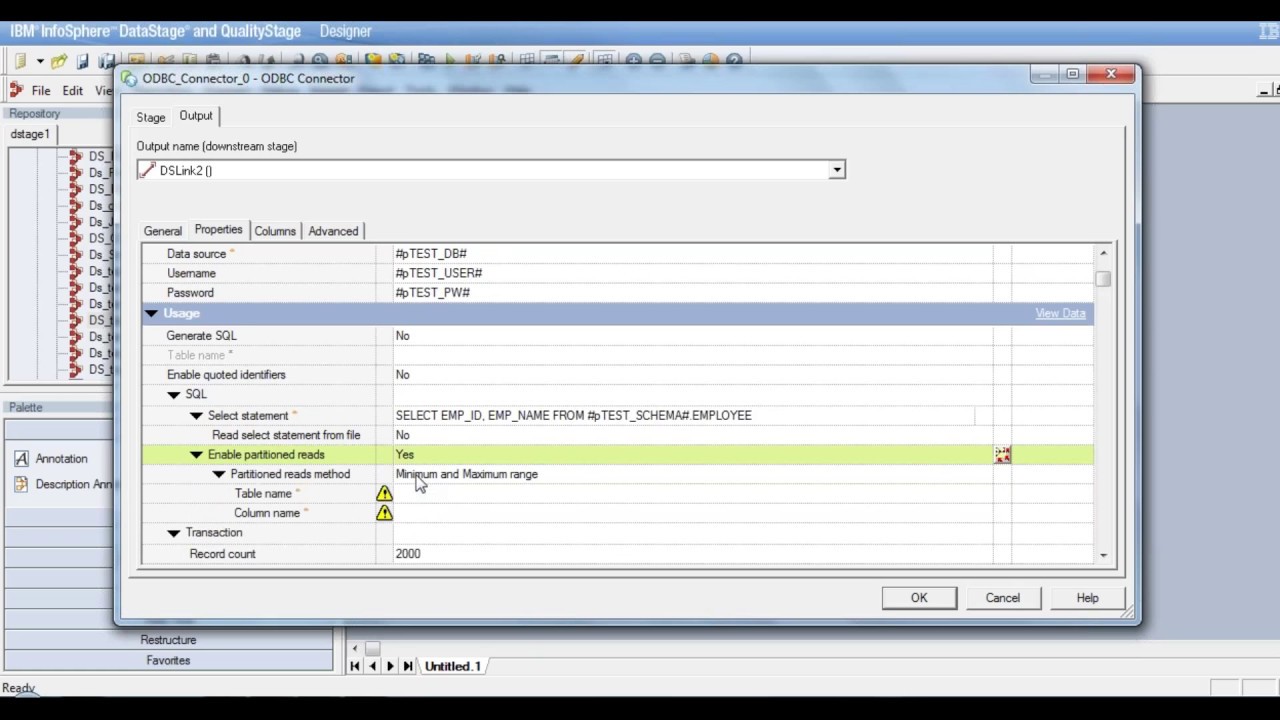
Task: Collapse Enable partitioned reads node
Action: click(x=196, y=455)
